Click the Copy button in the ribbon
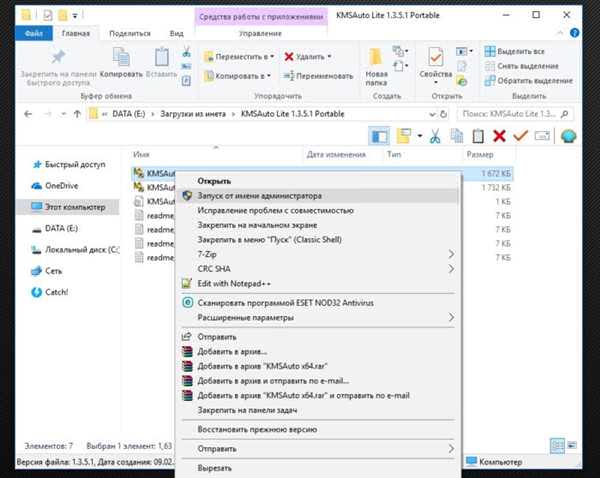 point(121,62)
